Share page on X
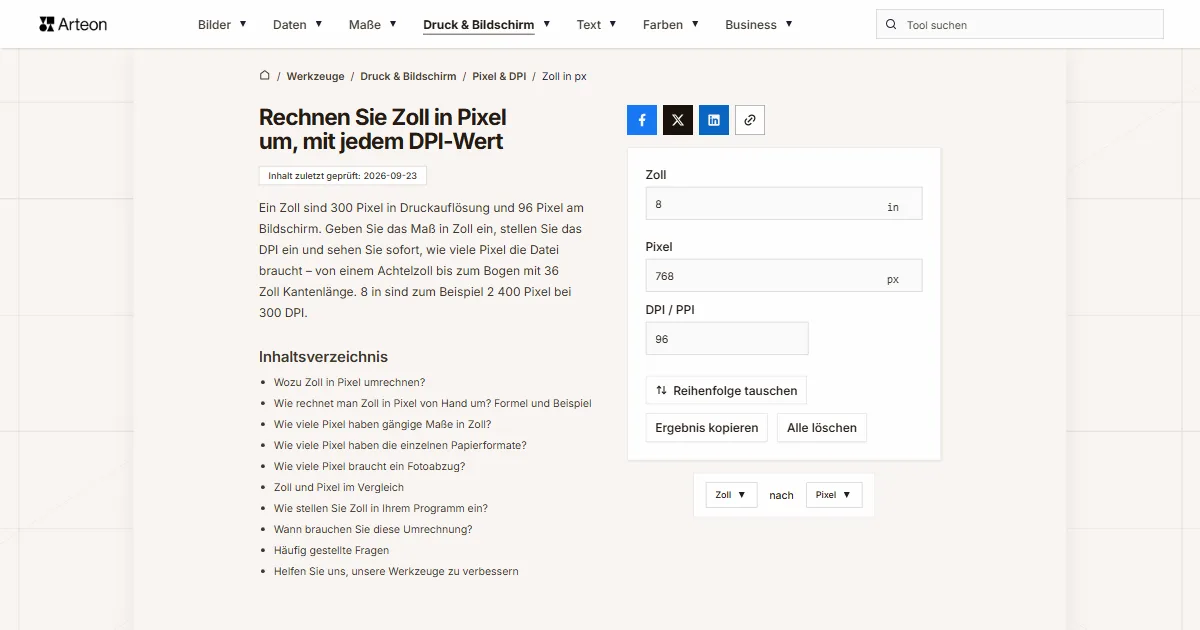Viewport: 1200px width, 630px height. [x=678, y=120]
